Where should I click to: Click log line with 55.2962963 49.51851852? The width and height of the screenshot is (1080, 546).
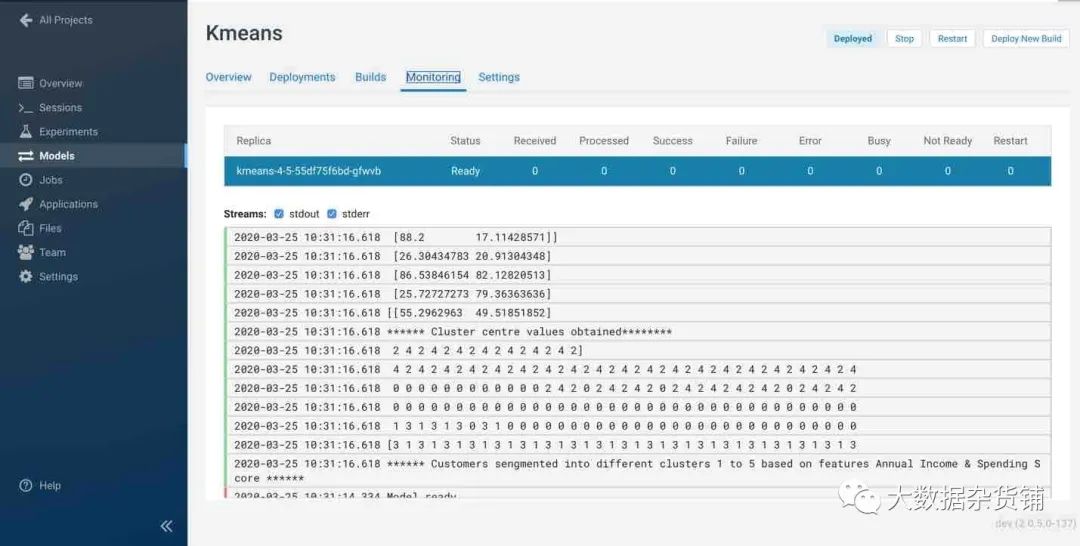coord(638,313)
